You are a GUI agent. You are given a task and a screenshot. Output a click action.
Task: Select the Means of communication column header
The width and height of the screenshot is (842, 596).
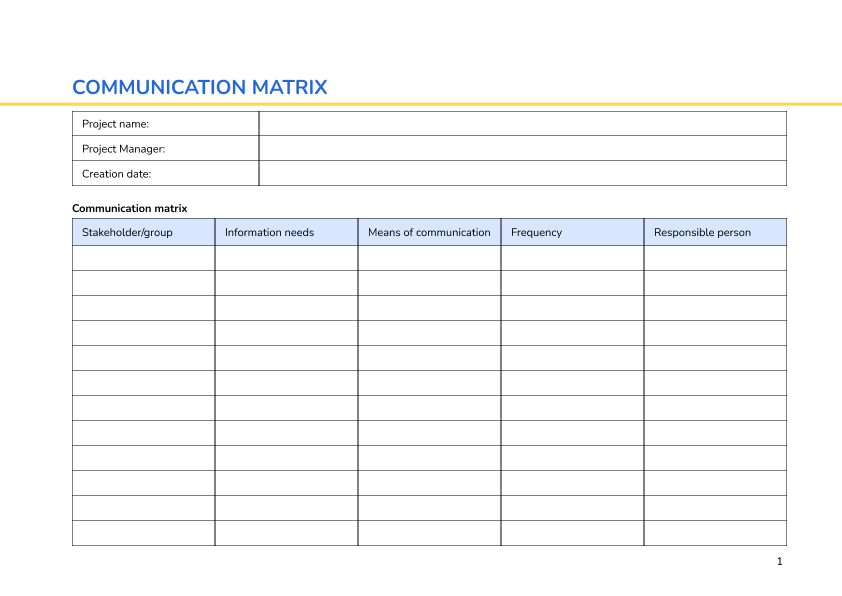[429, 232]
